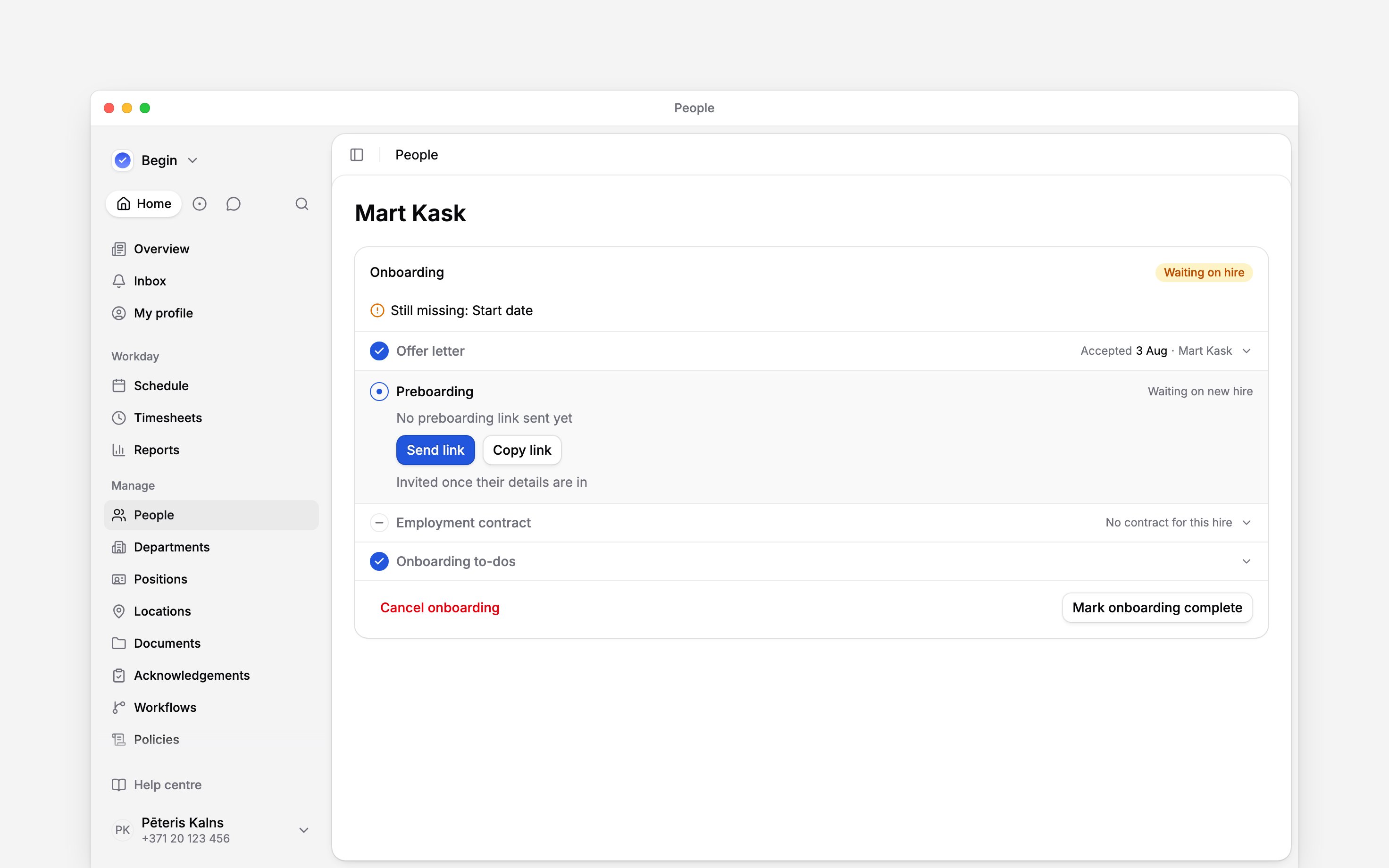1389x868 pixels.
Task: Click the warning icon beside Still missing
Action: pos(377,310)
